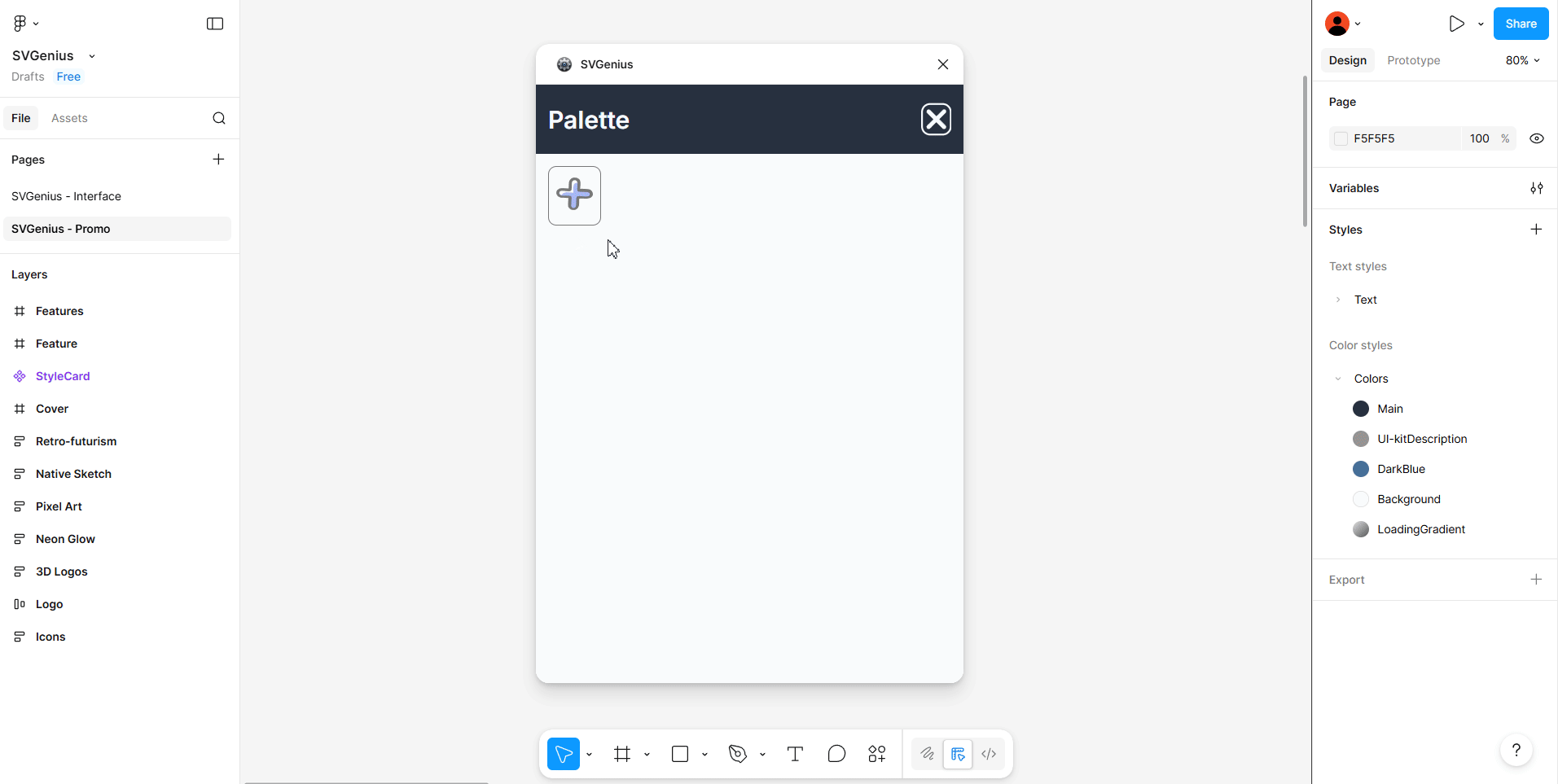Select the SVGenius - Interface page
The image size is (1558, 784).
(x=67, y=196)
